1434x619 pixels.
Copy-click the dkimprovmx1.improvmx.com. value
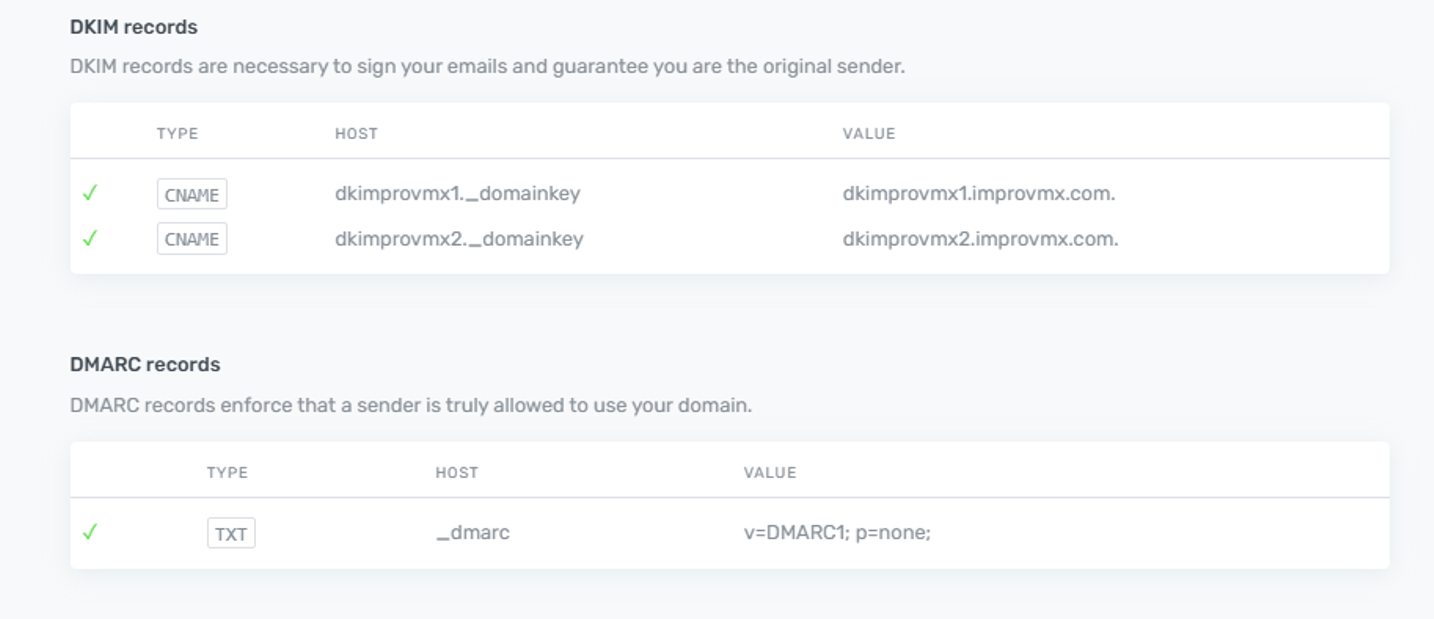pyautogui.click(x=978, y=193)
